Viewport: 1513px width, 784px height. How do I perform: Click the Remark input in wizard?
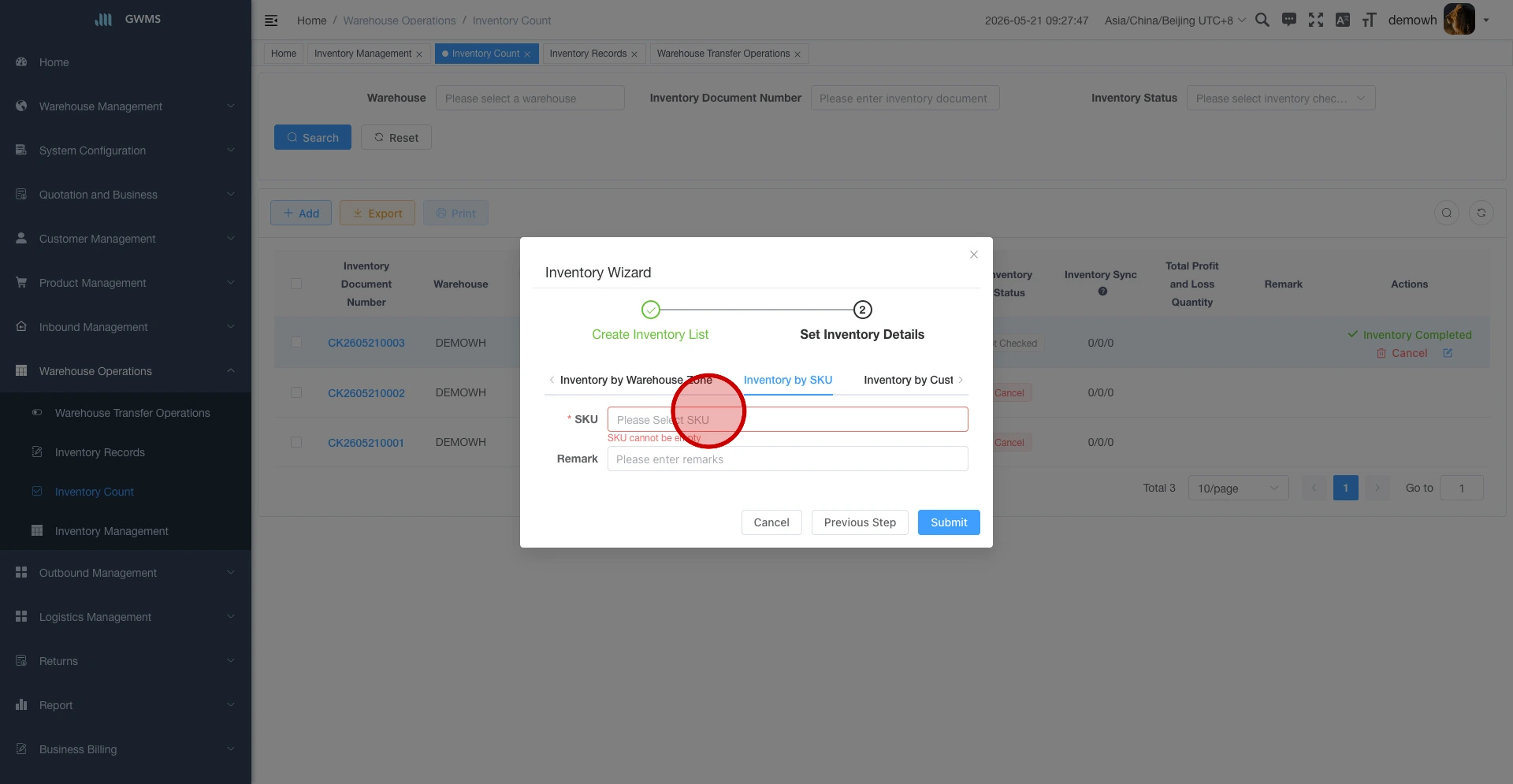[788, 459]
